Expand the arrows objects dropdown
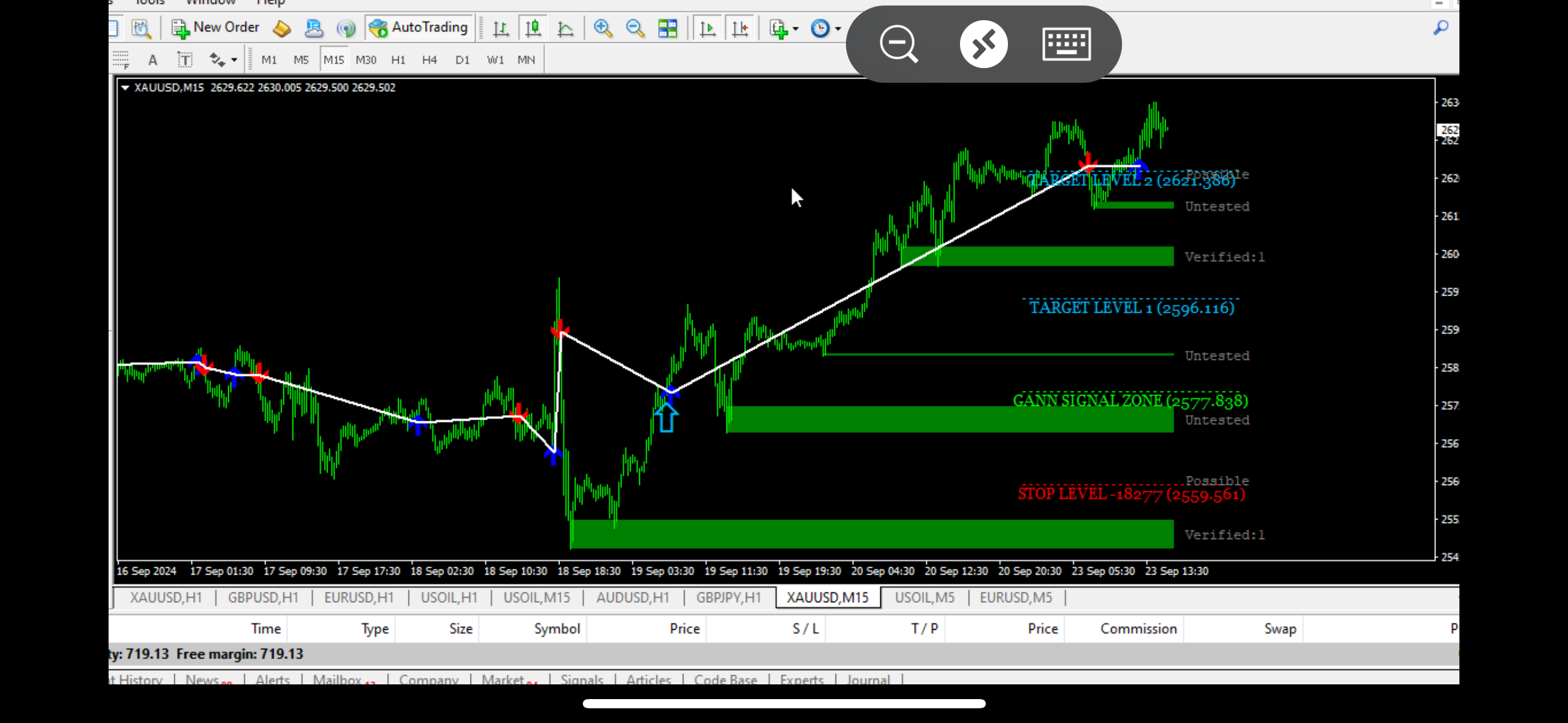The width and height of the screenshot is (1568, 723). [x=234, y=60]
